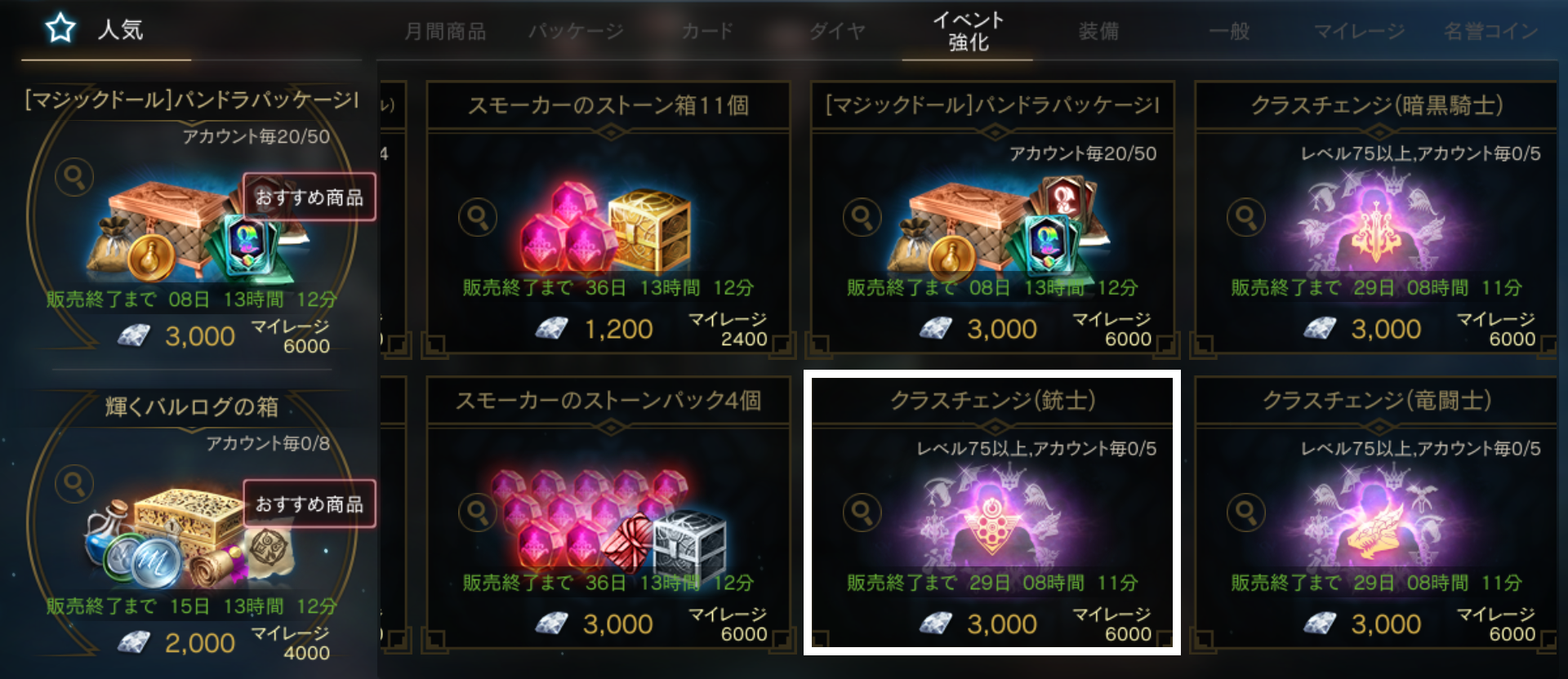Switch to the 月間商品 tab

[x=445, y=32]
